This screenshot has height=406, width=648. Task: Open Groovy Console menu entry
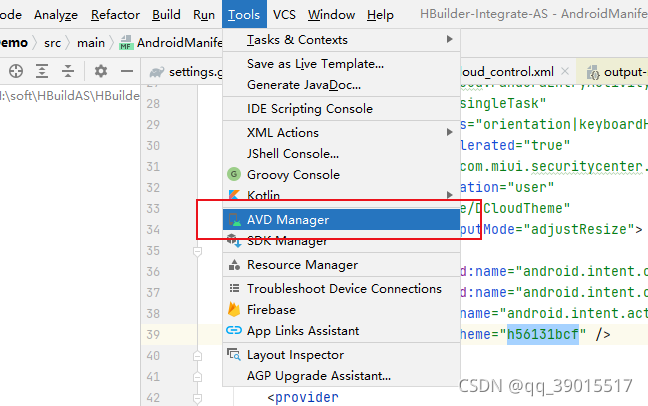tap(341, 174)
